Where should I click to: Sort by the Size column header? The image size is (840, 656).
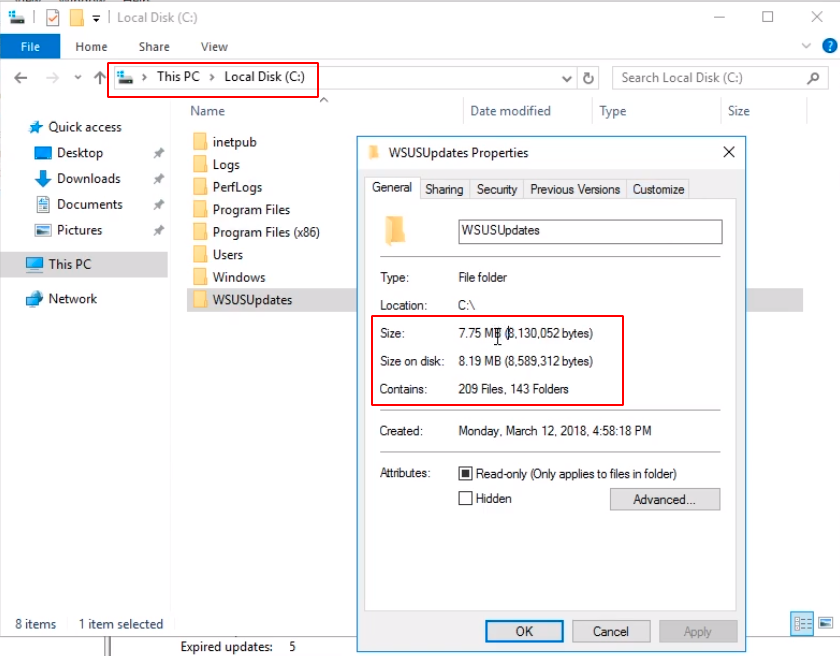tap(738, 111)
